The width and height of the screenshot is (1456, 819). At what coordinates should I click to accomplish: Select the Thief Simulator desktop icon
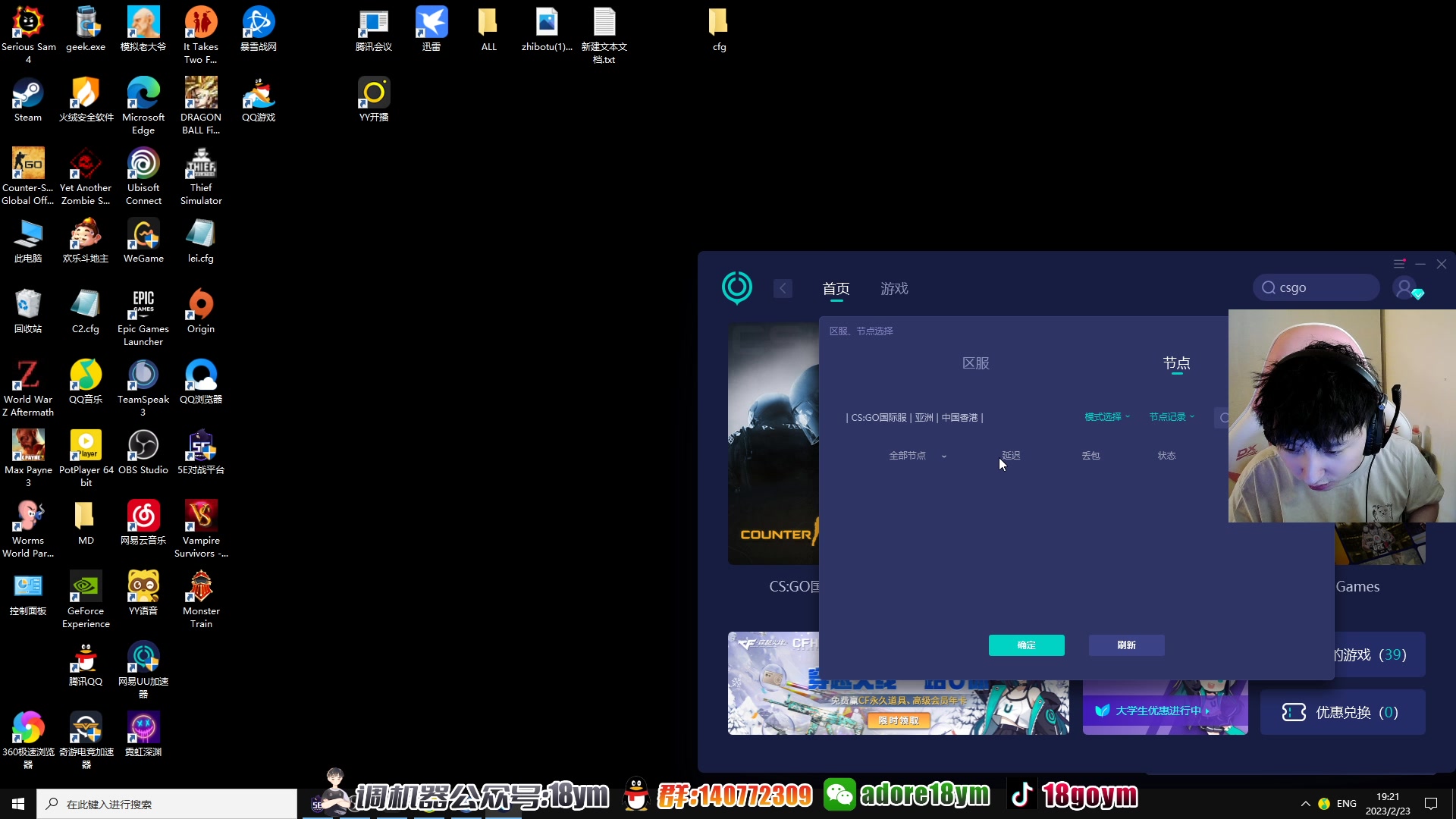click(x=201, y=176)
